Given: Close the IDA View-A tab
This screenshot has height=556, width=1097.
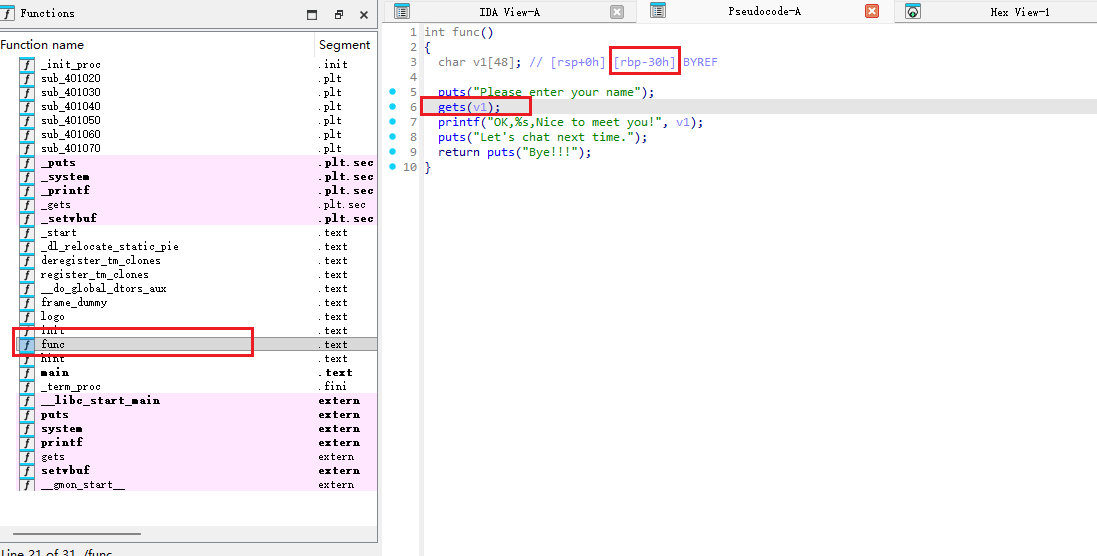Looking at the screenshot, I should (x=617, y=12).
